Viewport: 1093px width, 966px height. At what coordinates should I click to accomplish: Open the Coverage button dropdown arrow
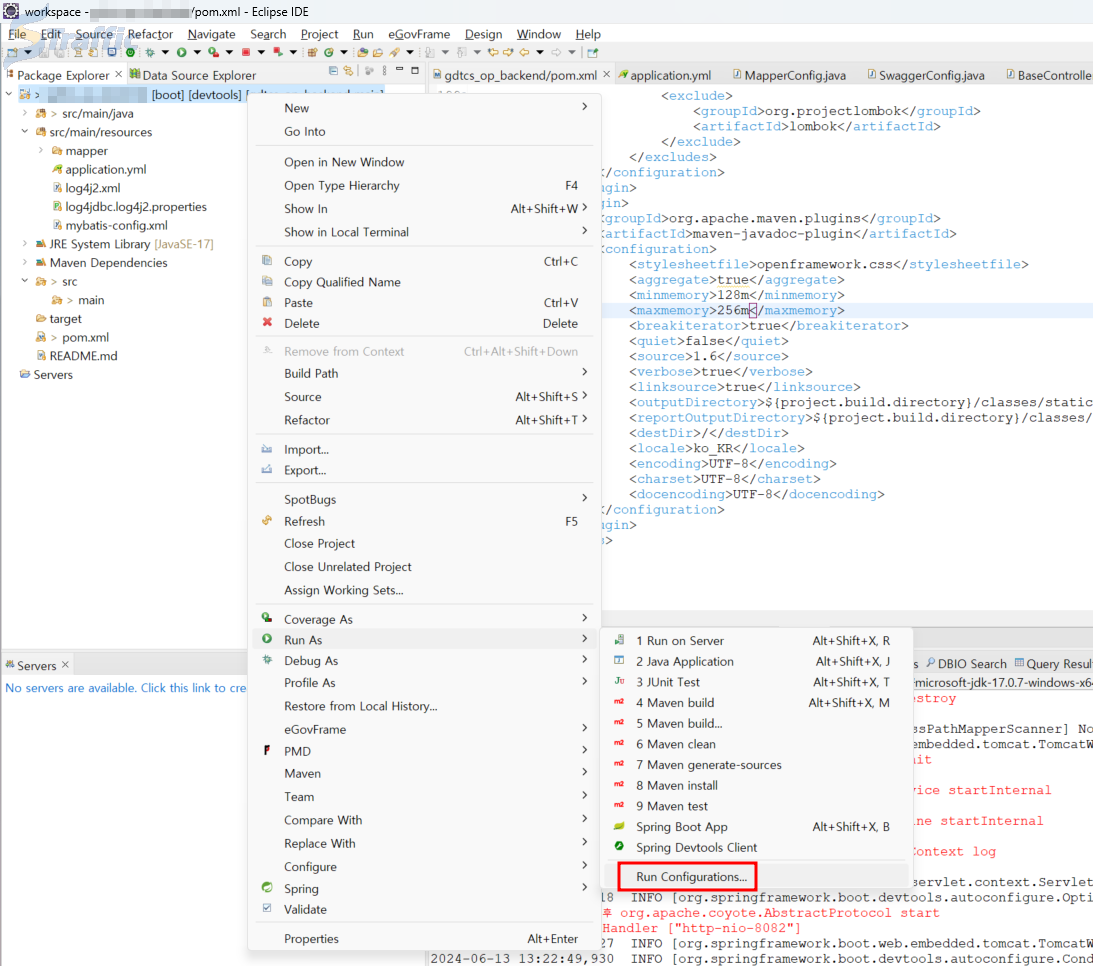coord(229,52)
